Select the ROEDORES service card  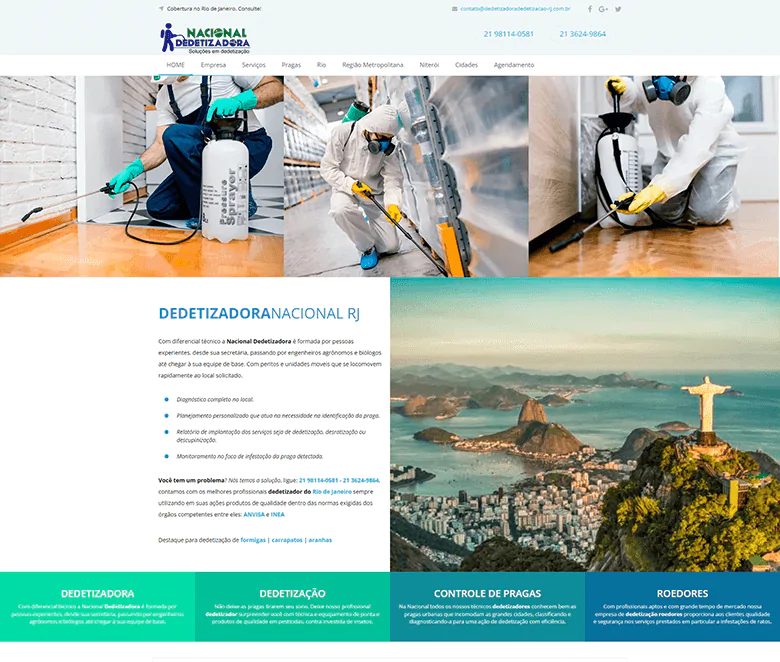point(682,606)
